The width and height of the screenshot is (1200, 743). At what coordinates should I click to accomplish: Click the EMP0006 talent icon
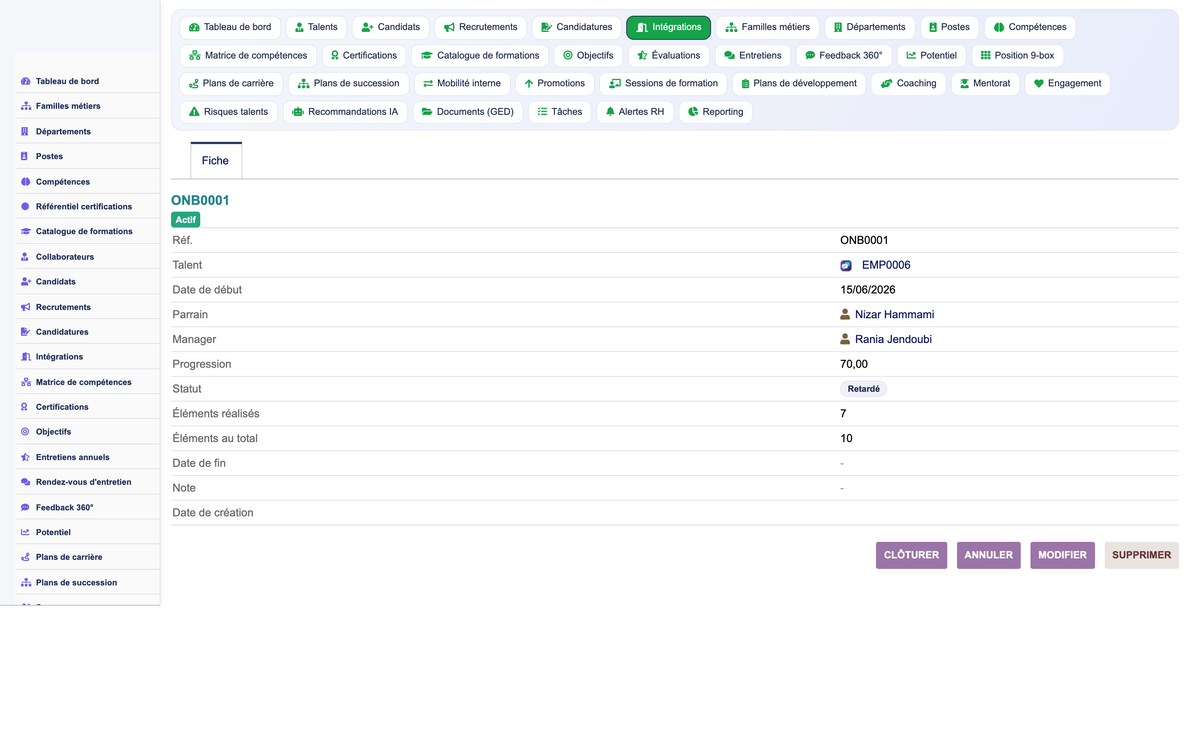(846, 266)
